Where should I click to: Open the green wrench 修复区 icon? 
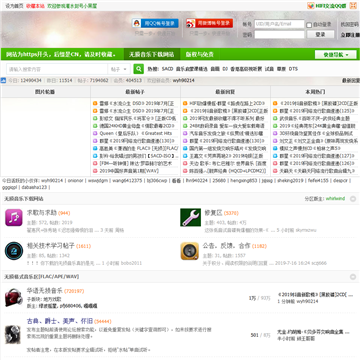click(x=190, y=217)
